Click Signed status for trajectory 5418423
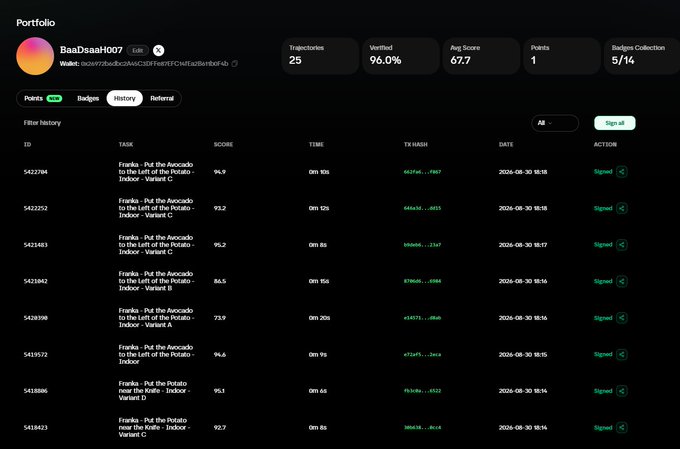Viewport: 680px width, 449px height. 603,428
